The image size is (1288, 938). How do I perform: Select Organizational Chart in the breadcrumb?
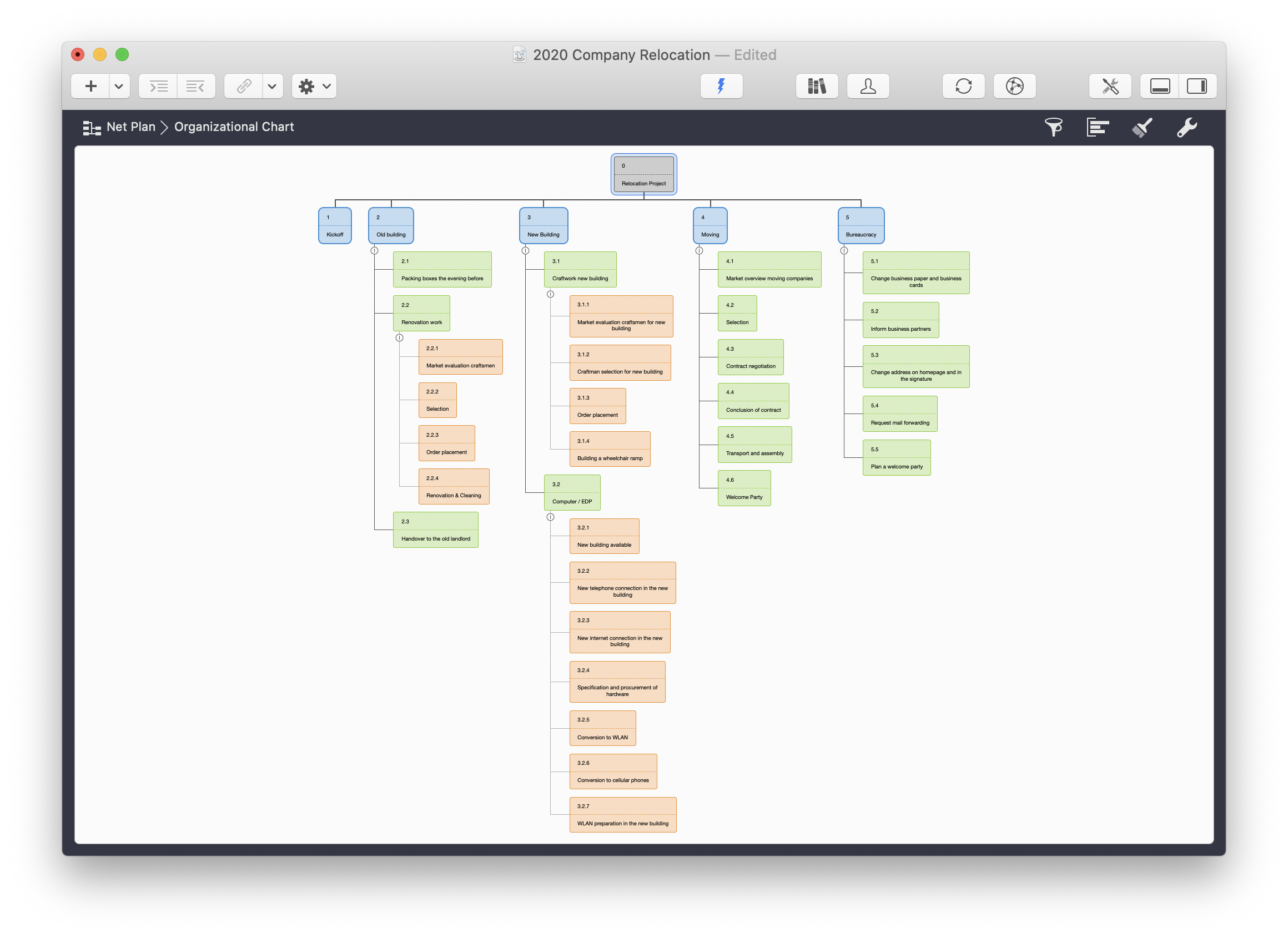click(234, 127)
